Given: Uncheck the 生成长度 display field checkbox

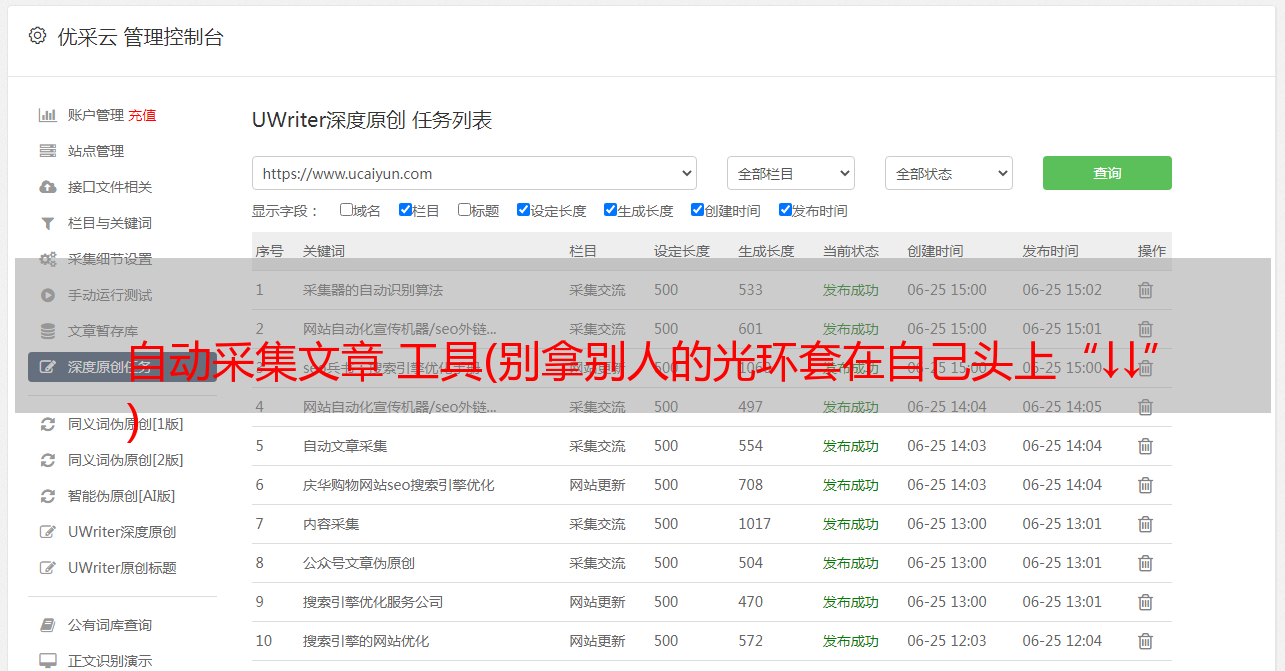Looking at the screenshot, I should tap(610, 210).
